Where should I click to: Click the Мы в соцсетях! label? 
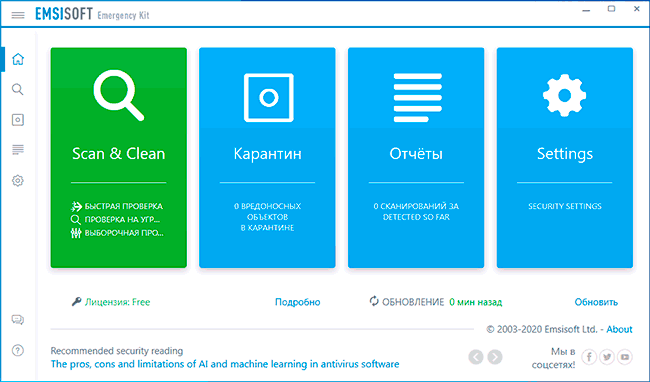pos(553,358)
